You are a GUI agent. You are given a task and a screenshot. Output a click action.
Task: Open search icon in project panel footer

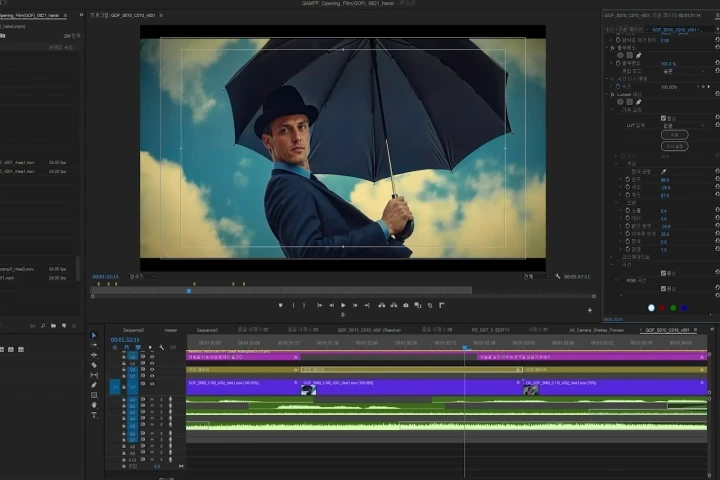point(43,326)
